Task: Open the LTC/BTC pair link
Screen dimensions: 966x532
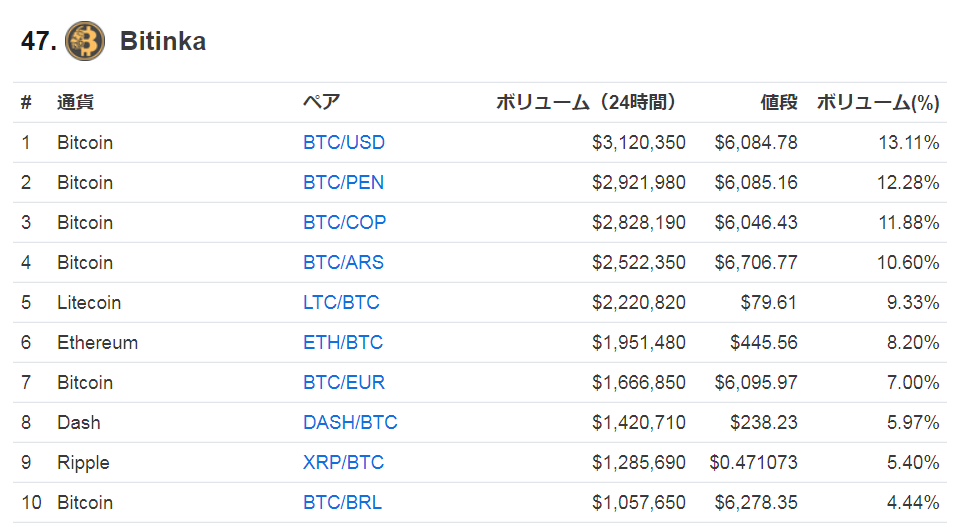Action: pos(341,302)
